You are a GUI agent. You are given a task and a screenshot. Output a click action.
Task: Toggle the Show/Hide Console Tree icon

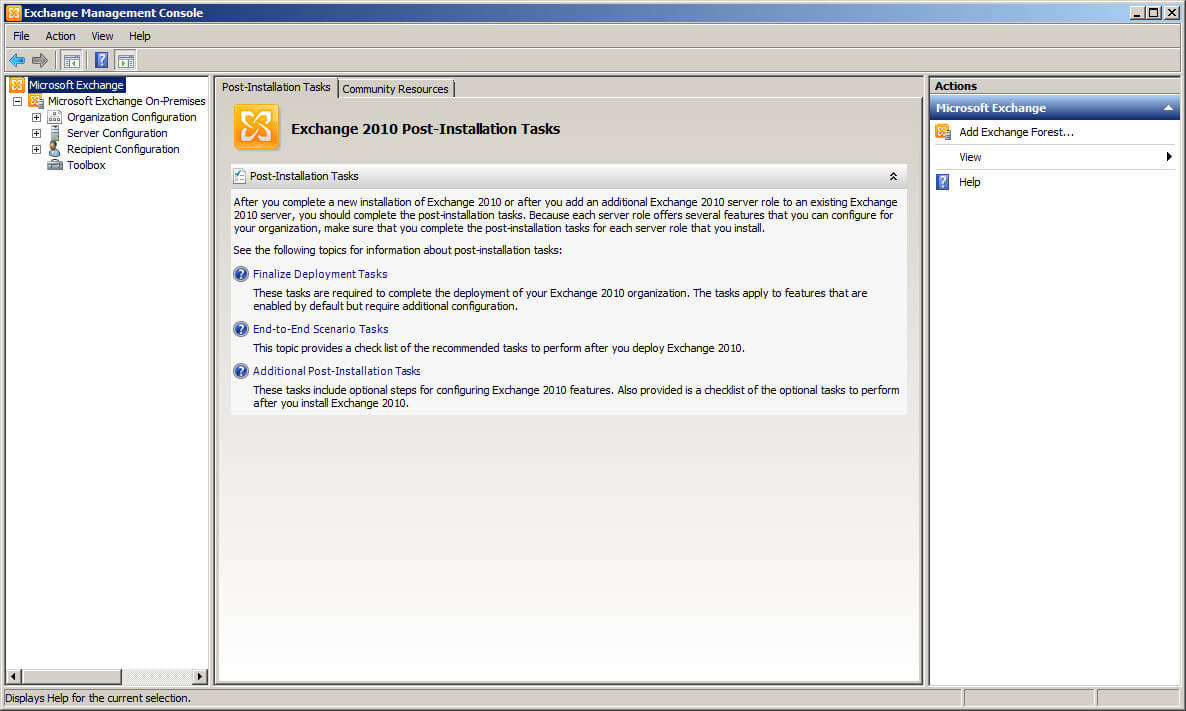pos(72,61)
